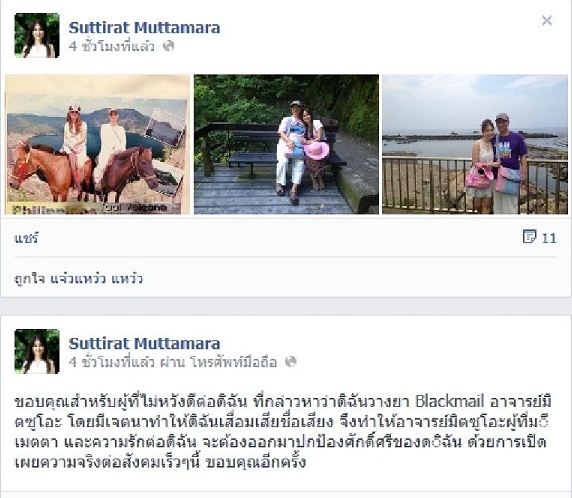This screenshot has height=498, width=572.
Task: Click the ขอบคุณอีกครั้ง closing line of status
Action: coord(256,463)
